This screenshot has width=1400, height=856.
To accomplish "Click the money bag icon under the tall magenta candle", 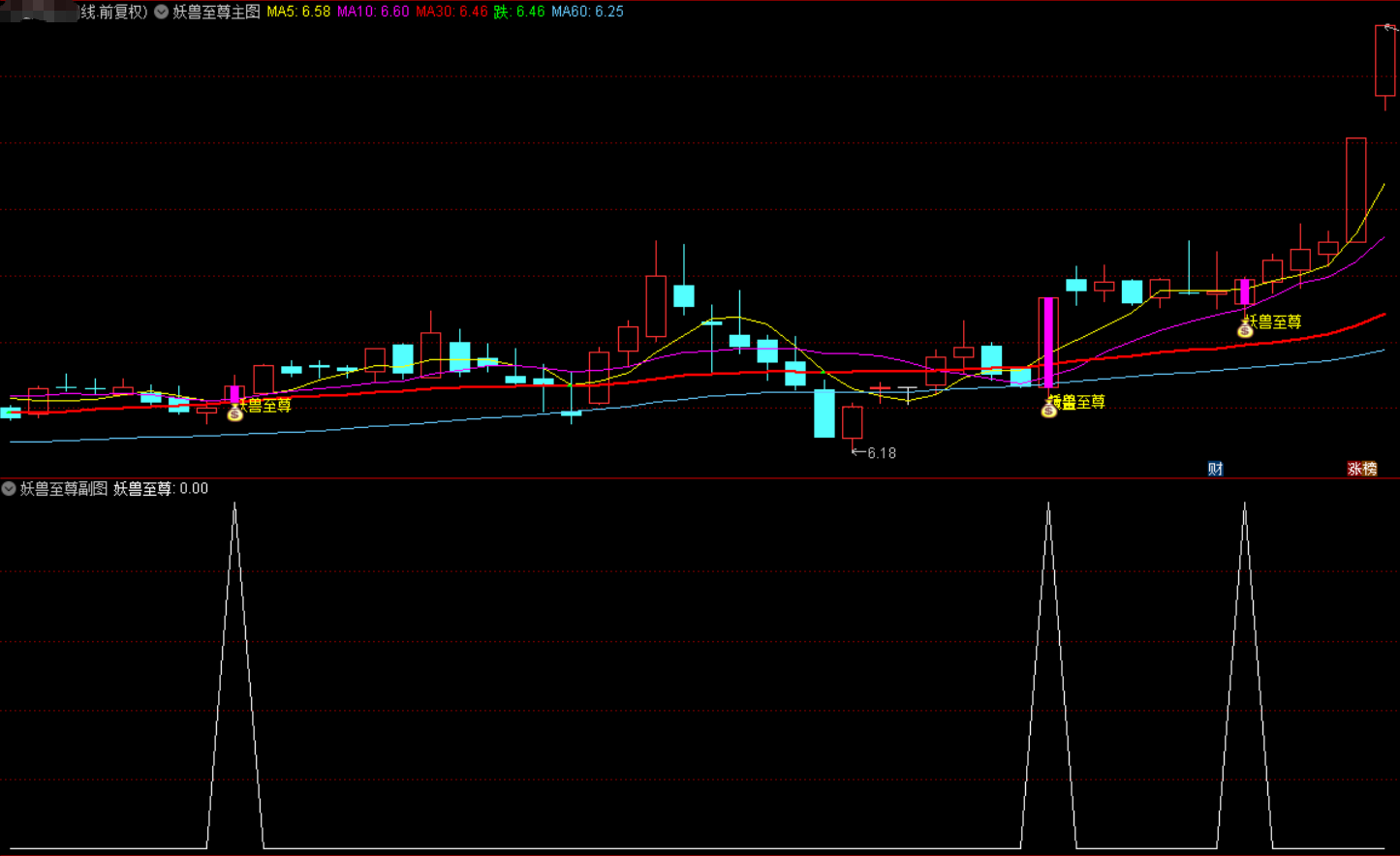I will coord(1048,410).
